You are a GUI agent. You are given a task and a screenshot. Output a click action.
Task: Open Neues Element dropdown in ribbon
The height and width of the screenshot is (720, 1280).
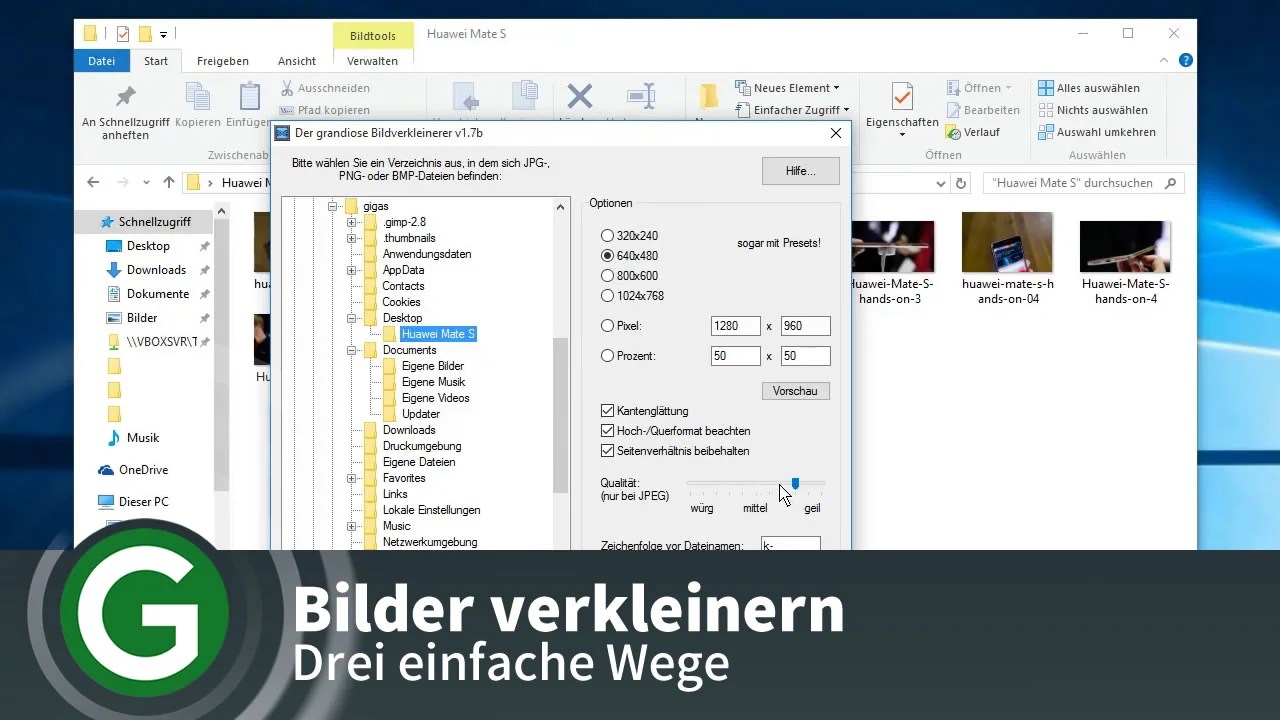click(x=788, y=88)
